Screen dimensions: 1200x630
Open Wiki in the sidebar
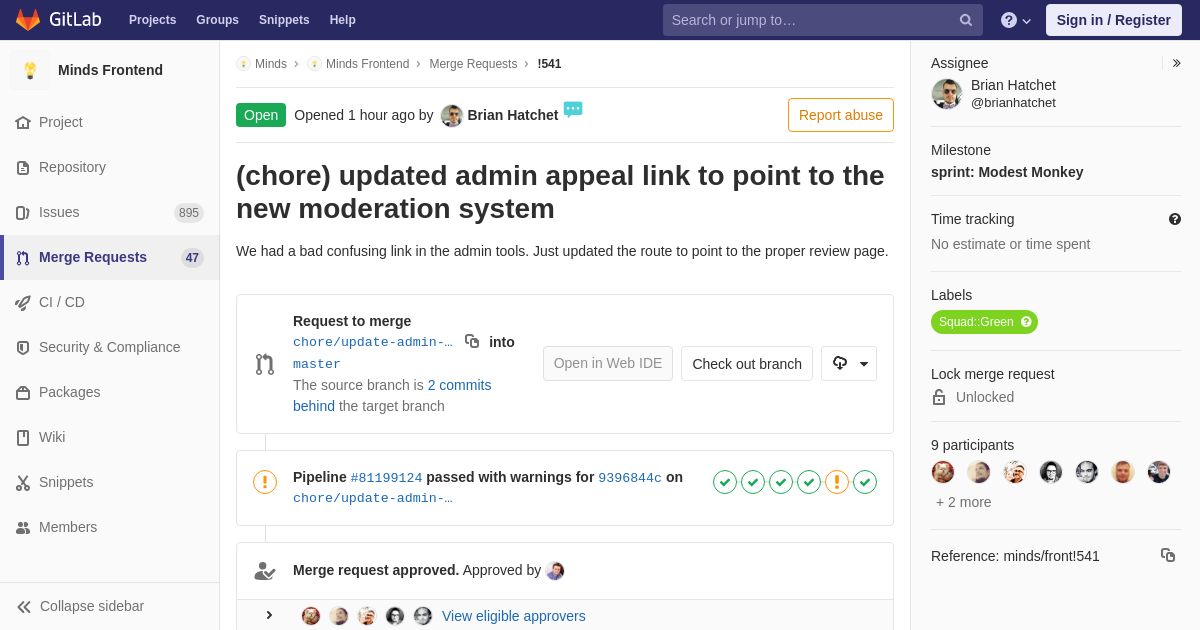tap(110, 437)
